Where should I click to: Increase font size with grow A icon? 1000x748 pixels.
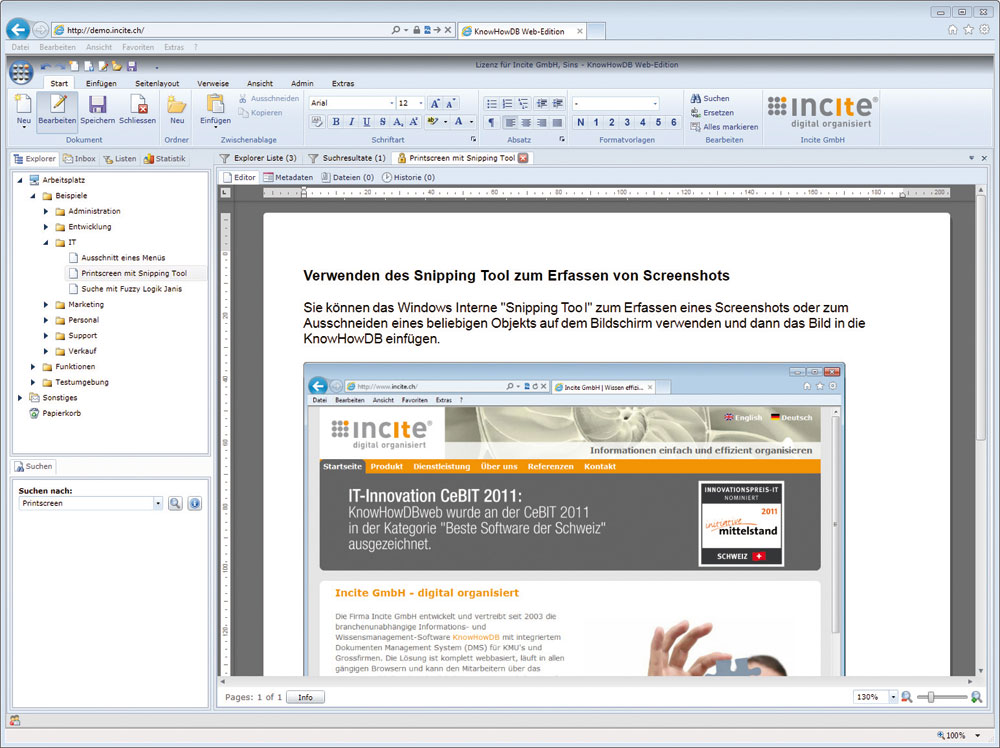[435, 103]
